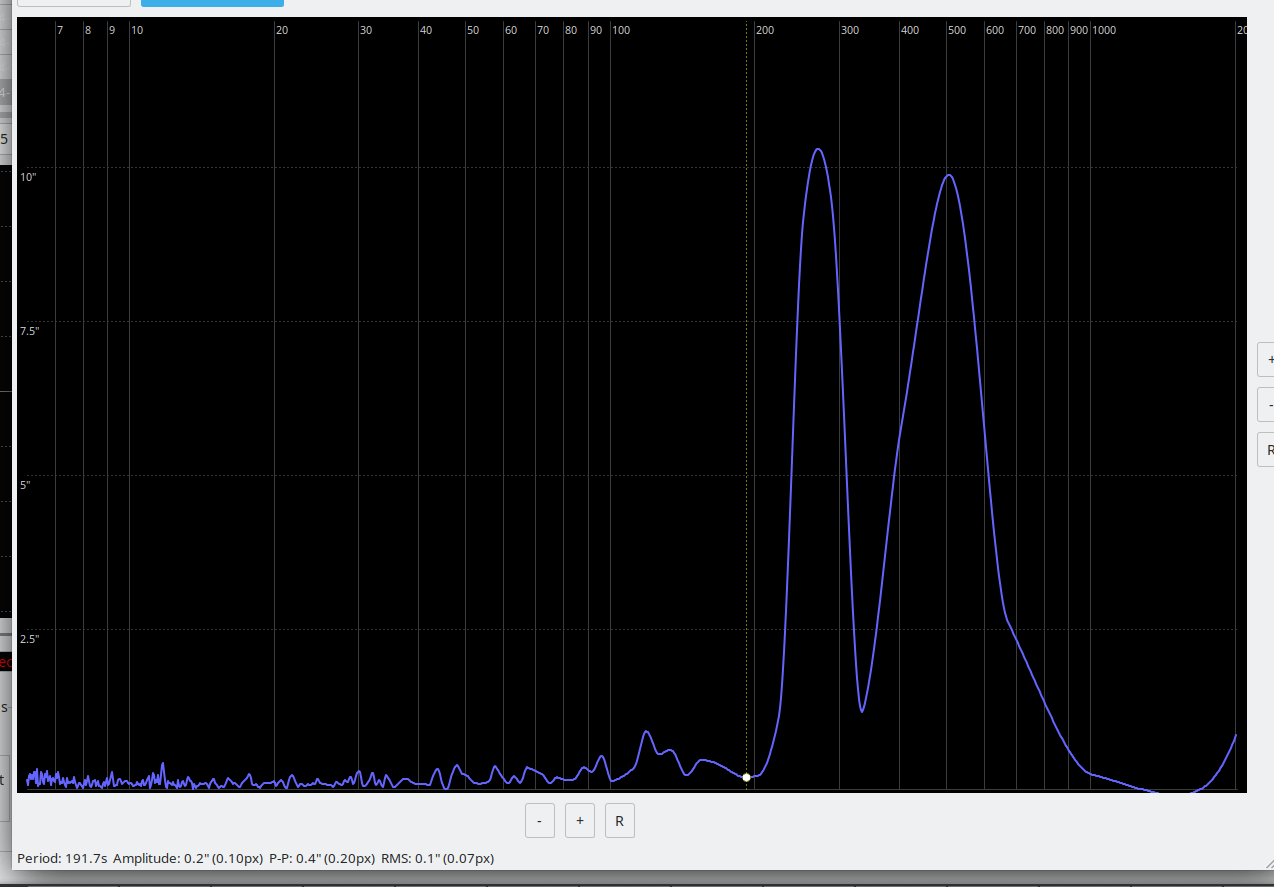Zoom in vertically with right-edge plus button
Screen dimensions: 1274x887
coord(1268,359)
